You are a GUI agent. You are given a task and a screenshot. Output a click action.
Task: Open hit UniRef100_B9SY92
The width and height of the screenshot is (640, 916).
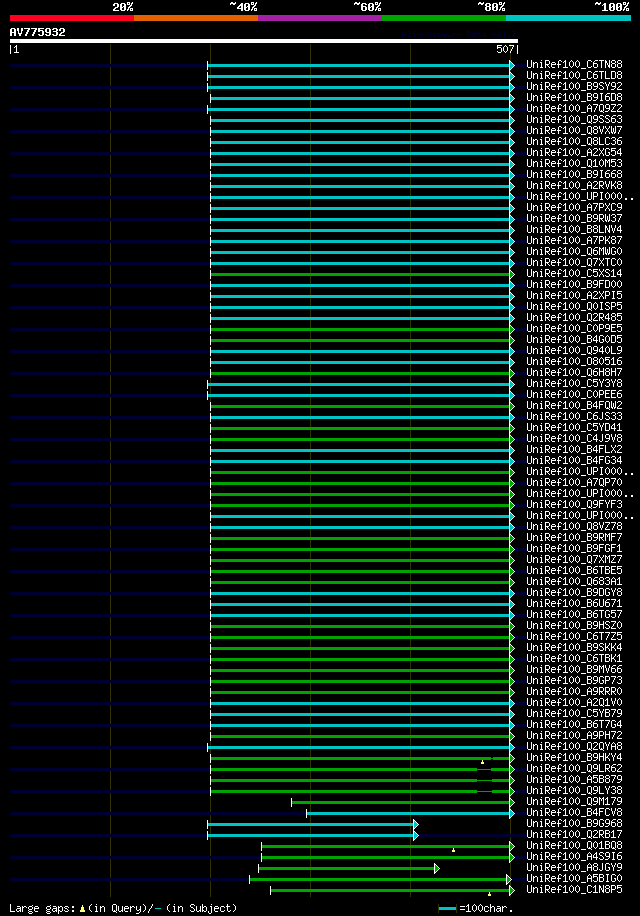[x=574, y=86]
